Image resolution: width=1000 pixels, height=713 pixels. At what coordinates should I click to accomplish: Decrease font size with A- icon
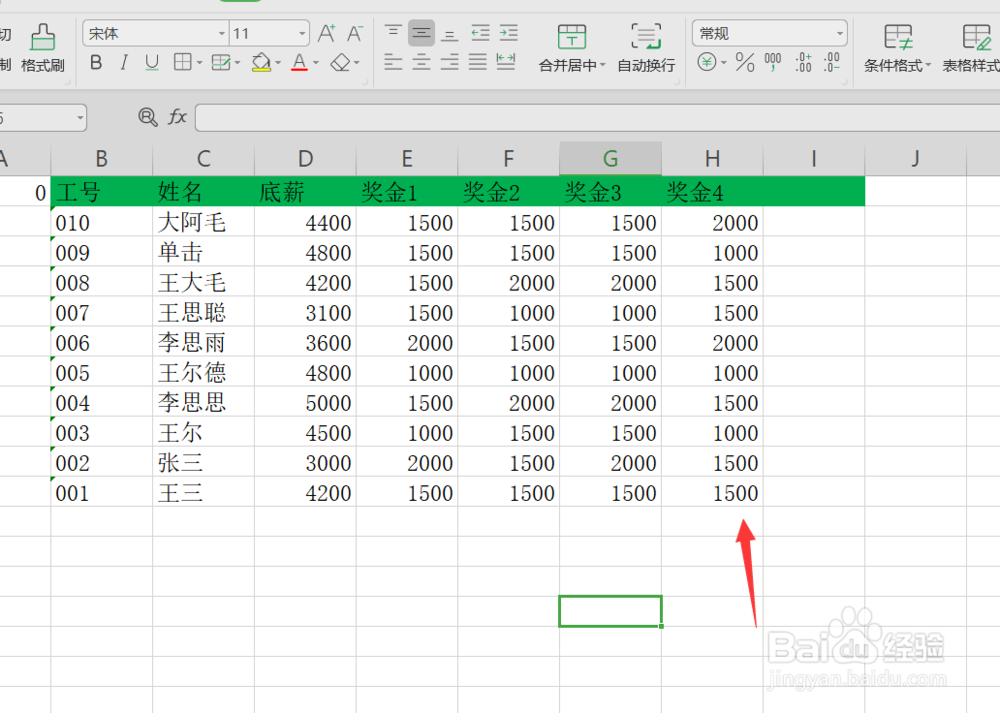coord(355,33)
